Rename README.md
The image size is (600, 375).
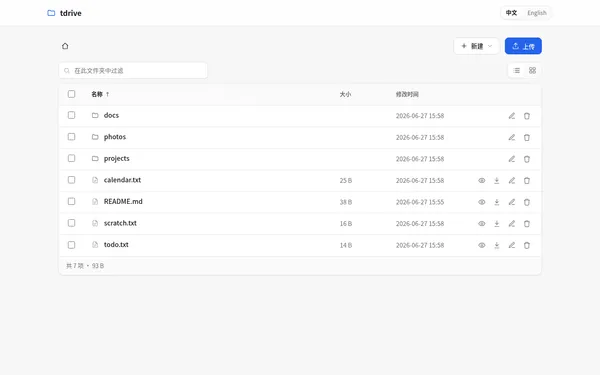pos(512,202)
